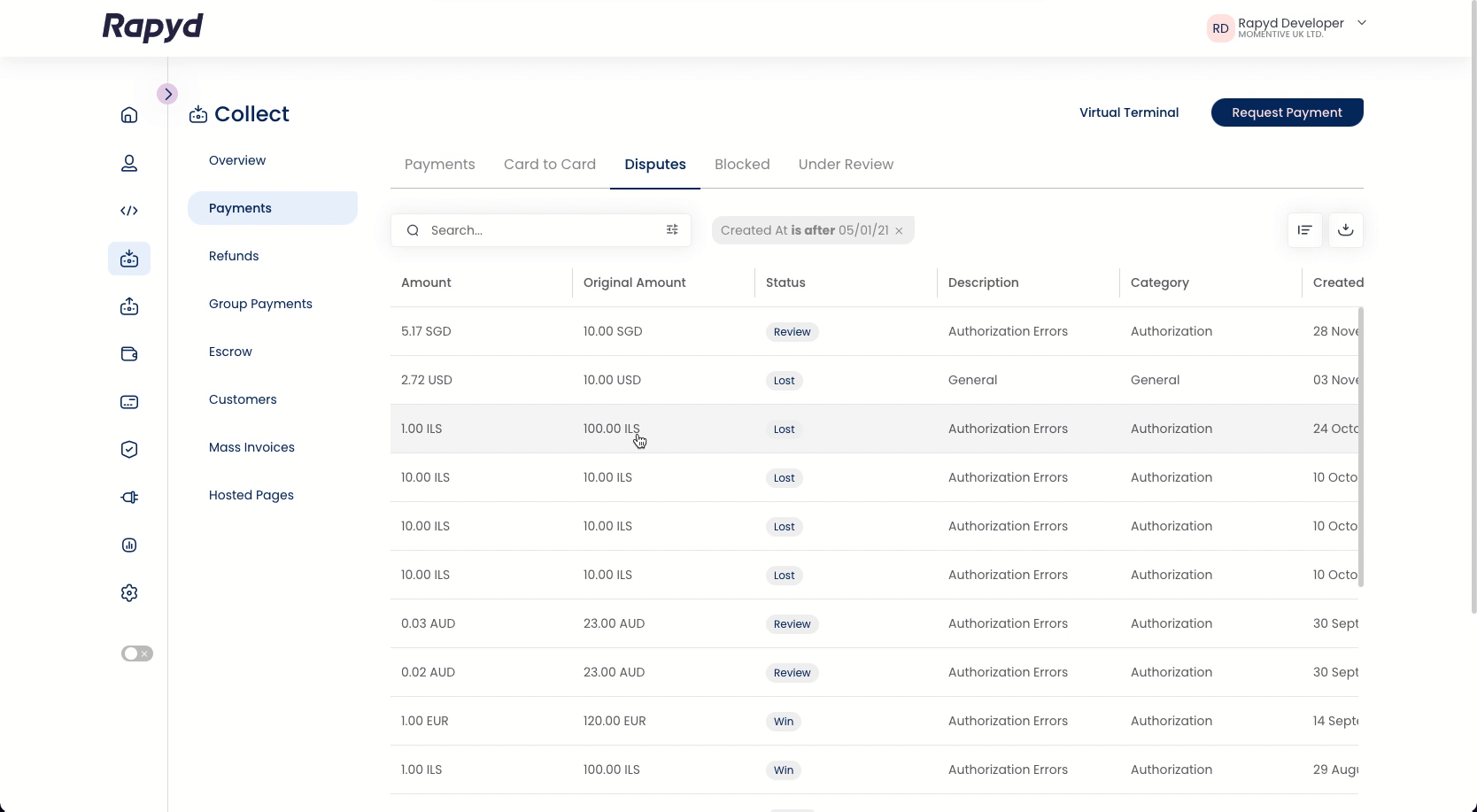Open the Wallet icon in sidebar
Viewport: 1477px width, 812px height.
pyautogui.click(x=129, y=354)
